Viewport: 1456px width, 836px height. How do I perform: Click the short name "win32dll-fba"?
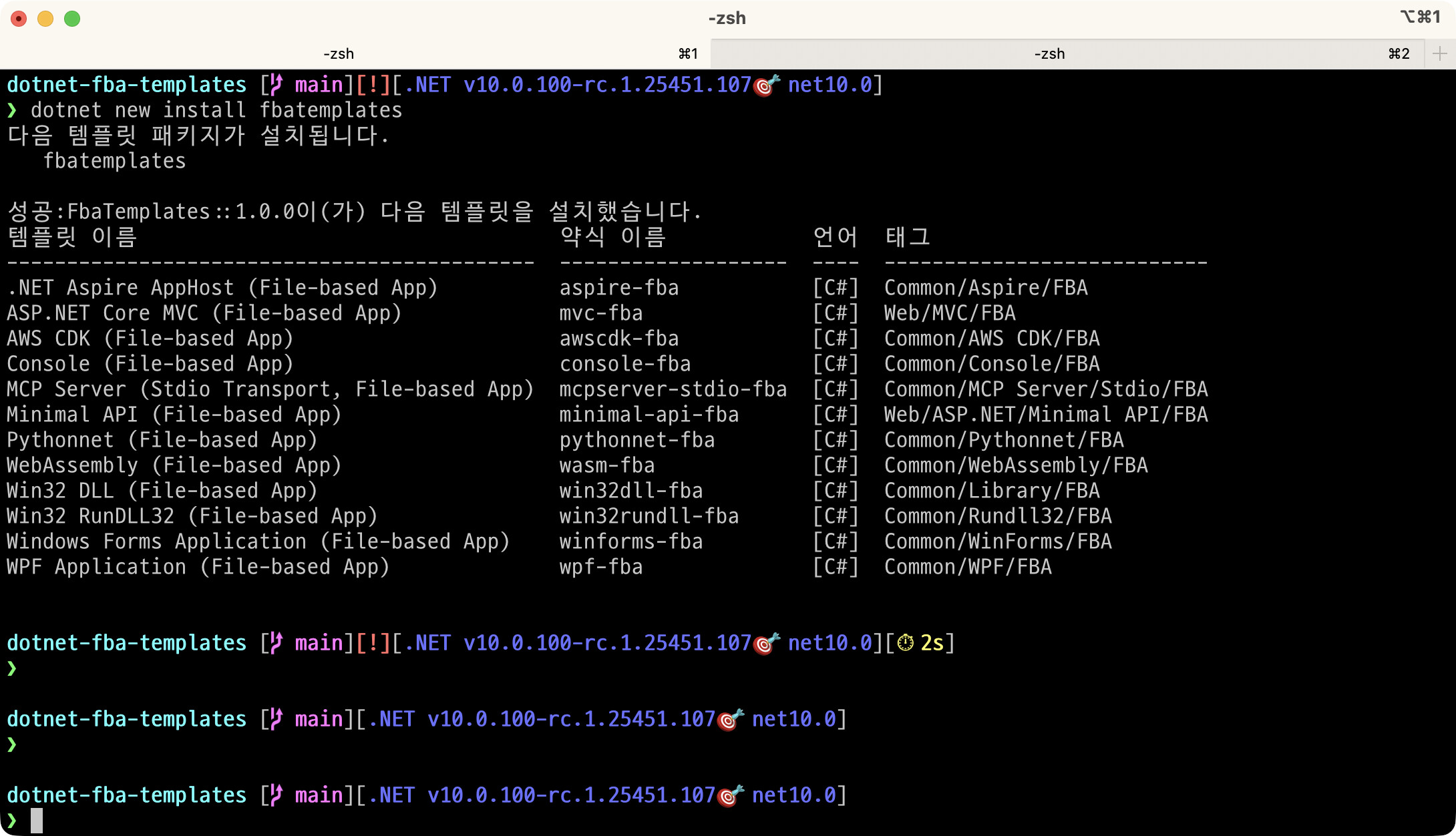tap(631, 491)
